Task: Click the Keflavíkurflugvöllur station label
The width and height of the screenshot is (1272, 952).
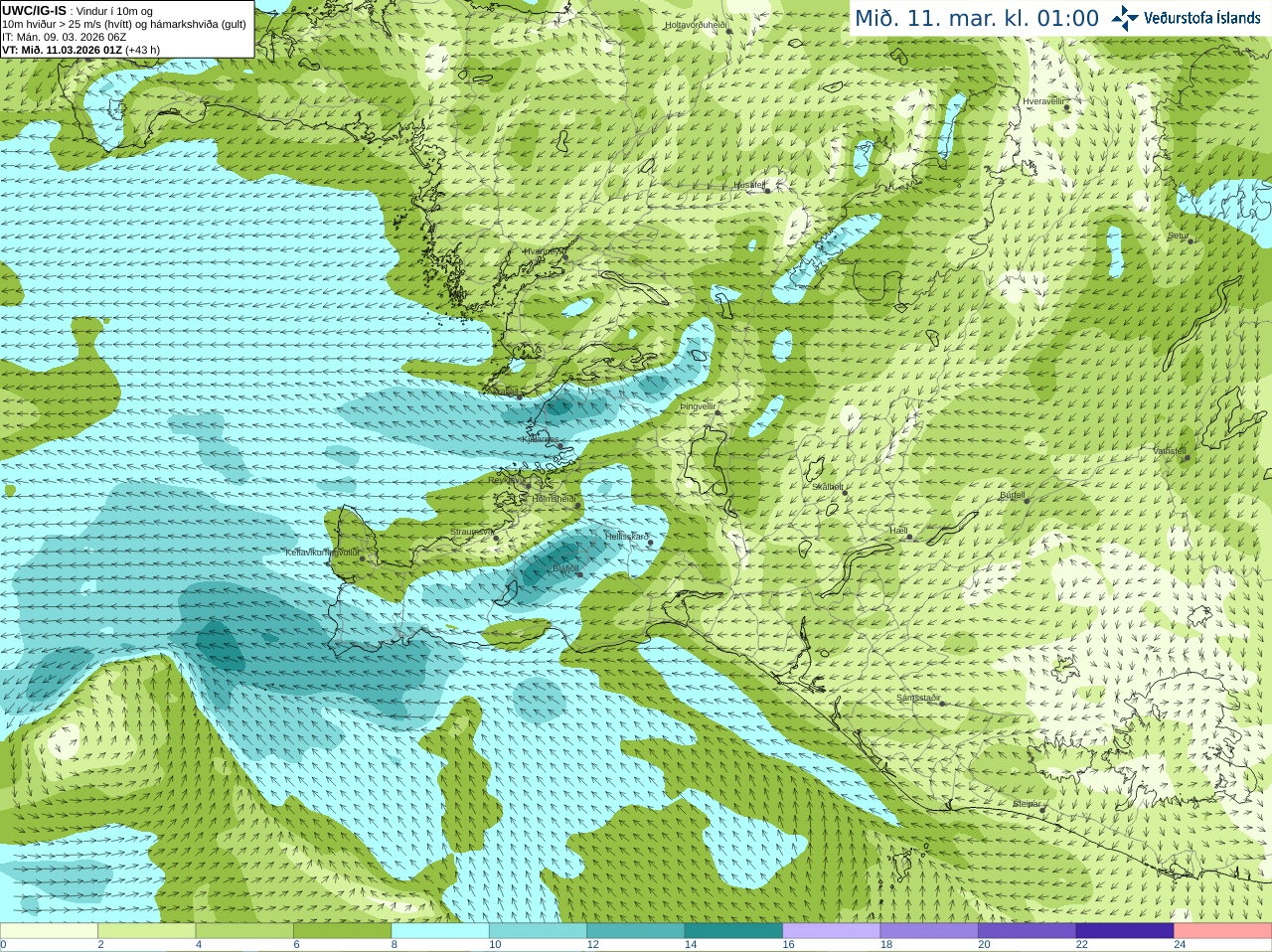Action: click(322, 553)
